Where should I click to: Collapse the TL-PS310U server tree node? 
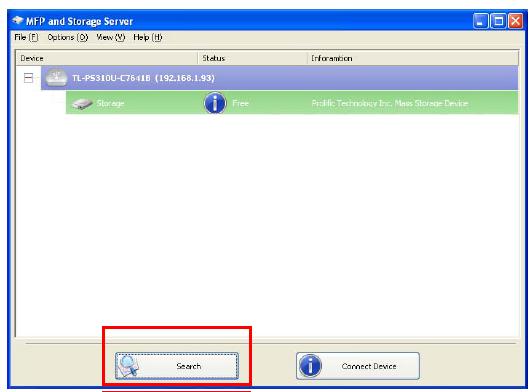[28, 78]
